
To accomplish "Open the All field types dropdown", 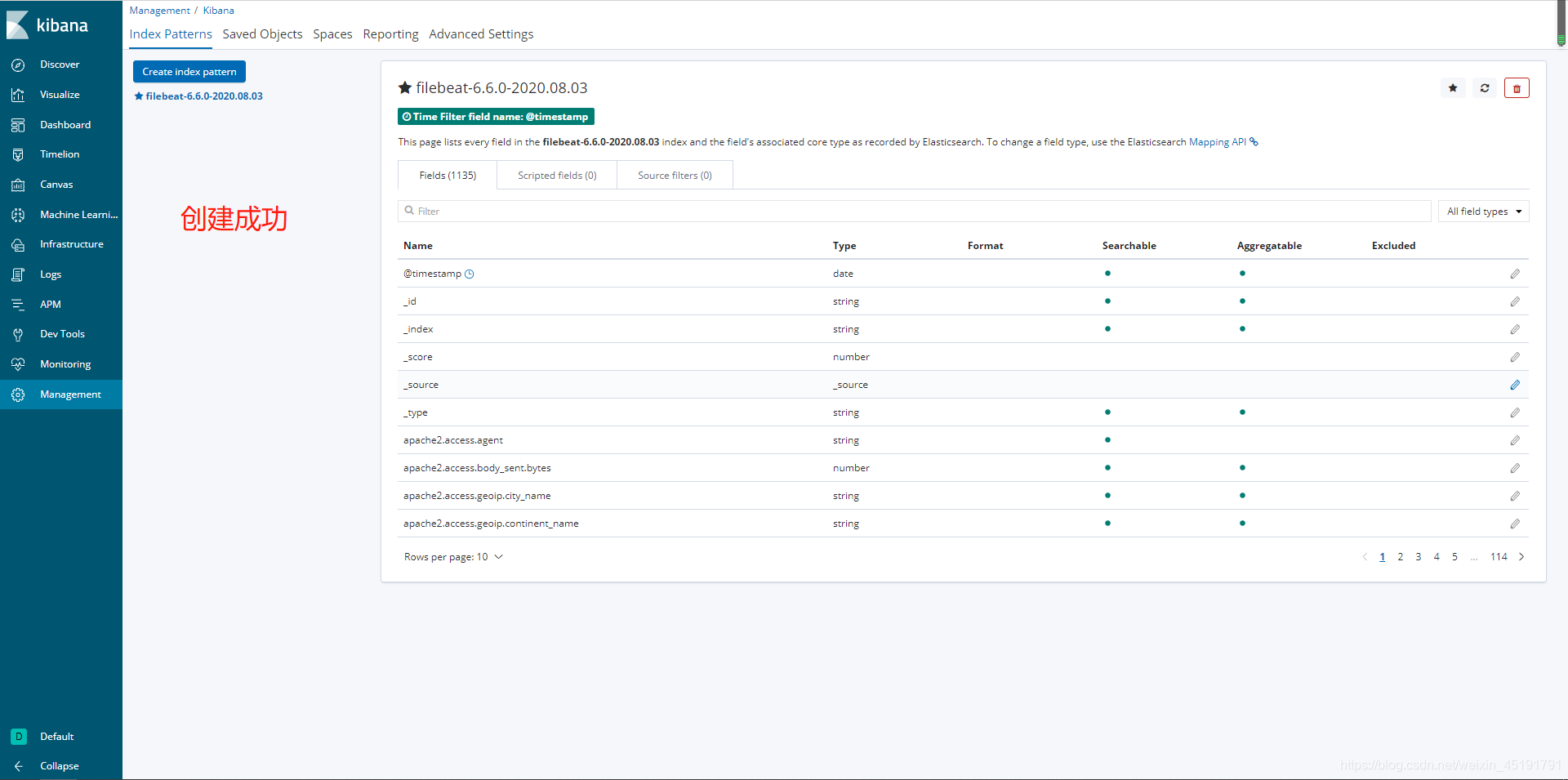I will pos(1483,212).
